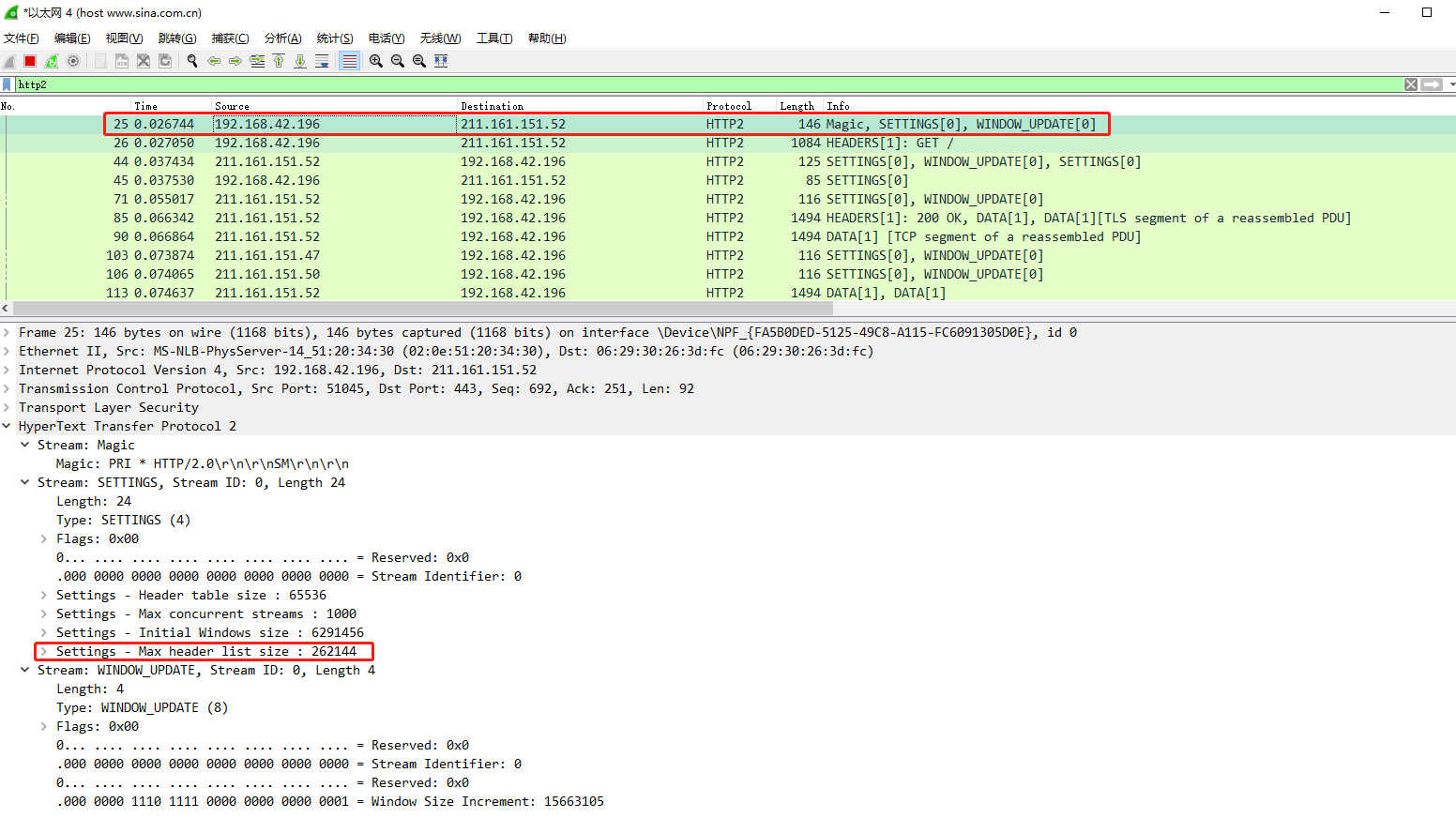Clear the http2 display filter
Viewport: 1456px width, 833px height.
(x=1411, y=84)
